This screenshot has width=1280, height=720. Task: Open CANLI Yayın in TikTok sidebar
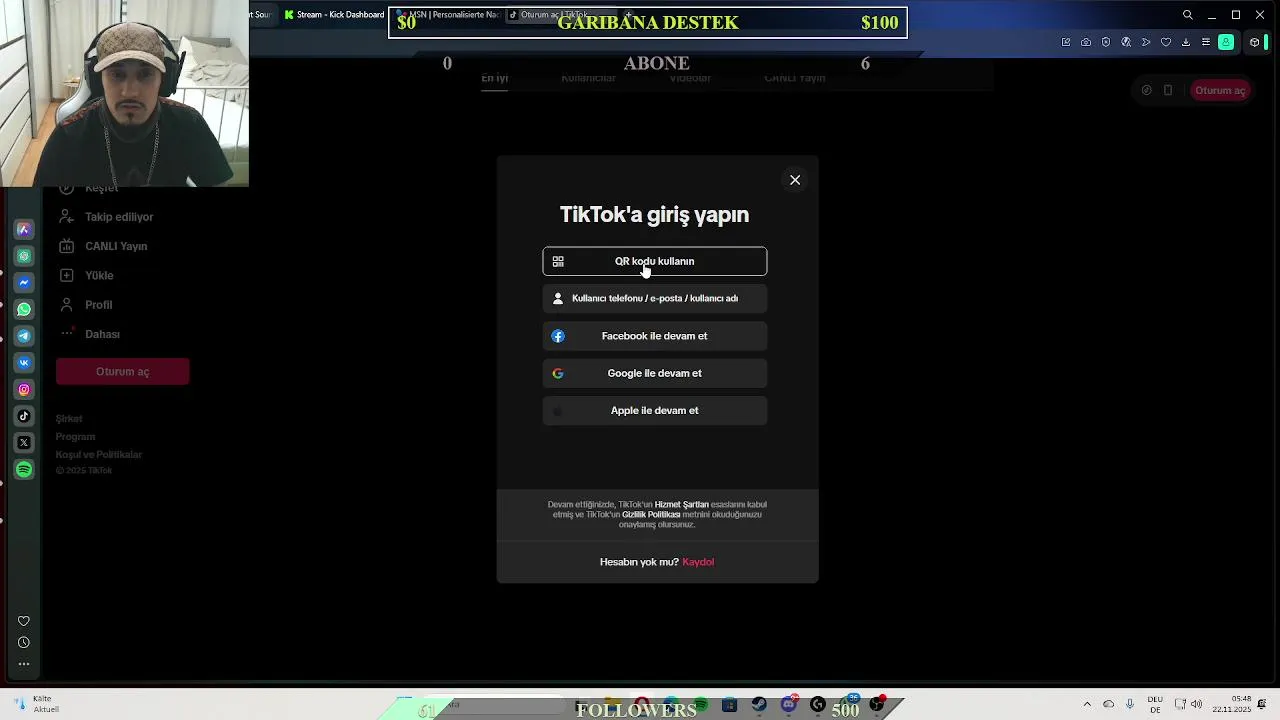click(x=103, y=246)
